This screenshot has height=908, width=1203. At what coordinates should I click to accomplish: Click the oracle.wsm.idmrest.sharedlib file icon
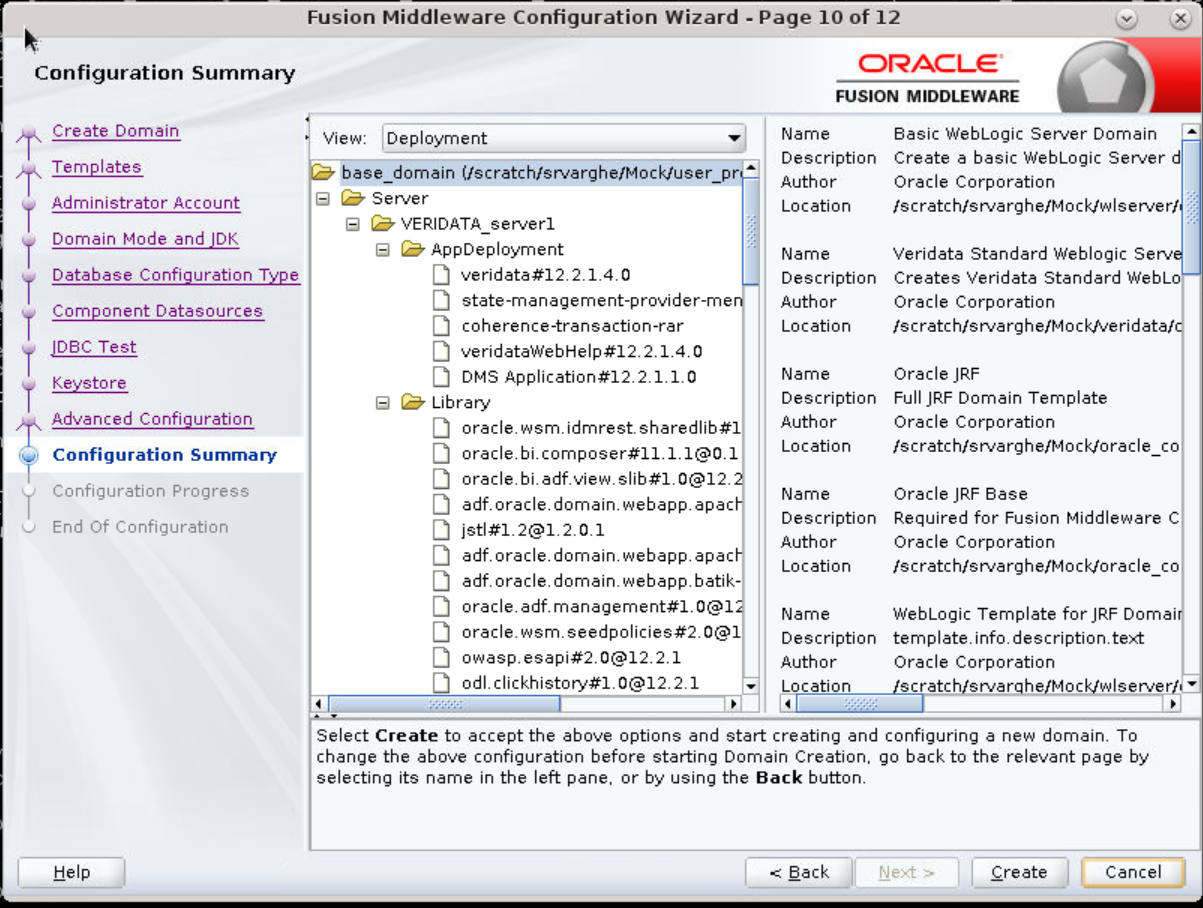441,428
